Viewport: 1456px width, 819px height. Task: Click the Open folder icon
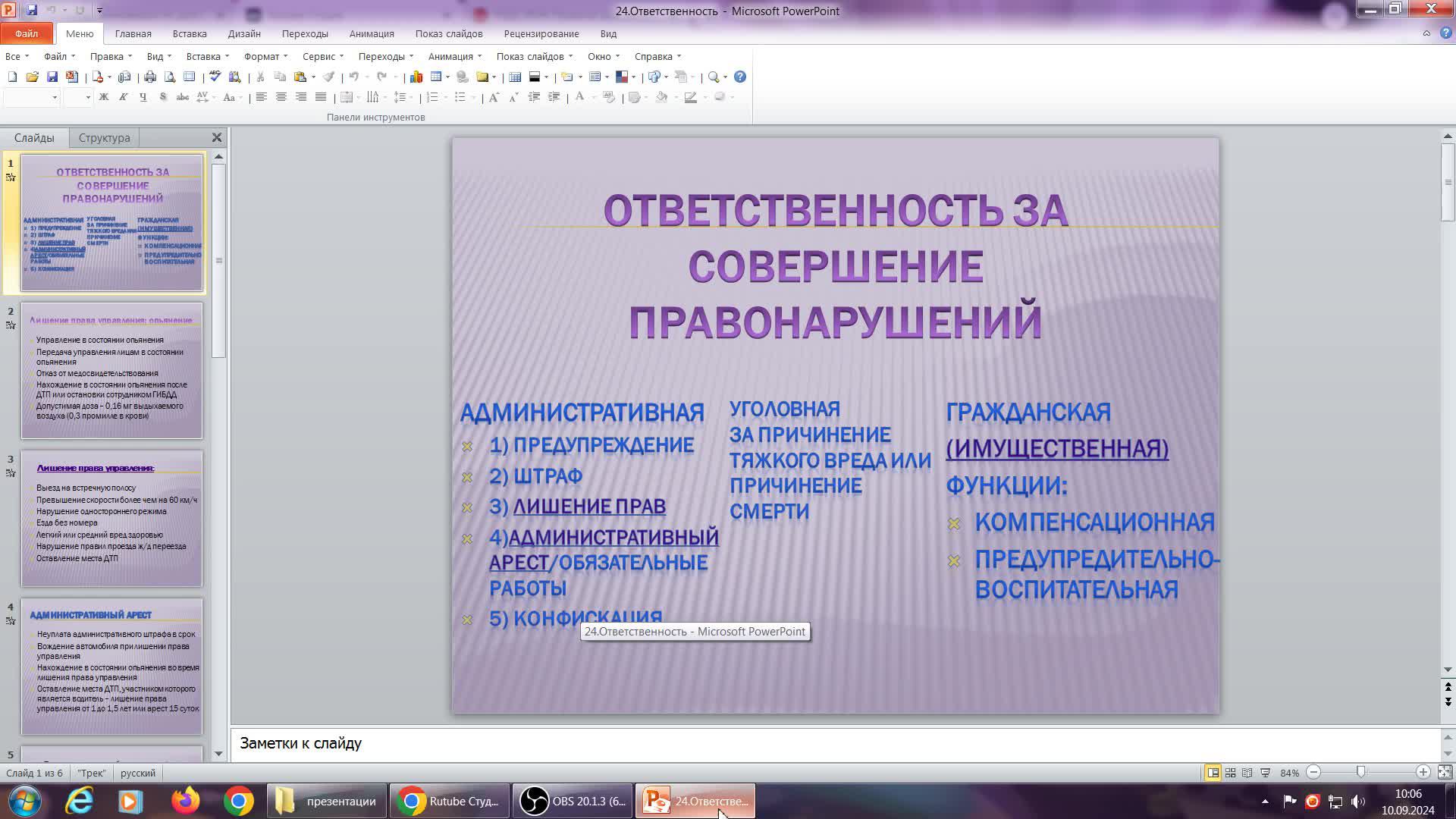32,77
